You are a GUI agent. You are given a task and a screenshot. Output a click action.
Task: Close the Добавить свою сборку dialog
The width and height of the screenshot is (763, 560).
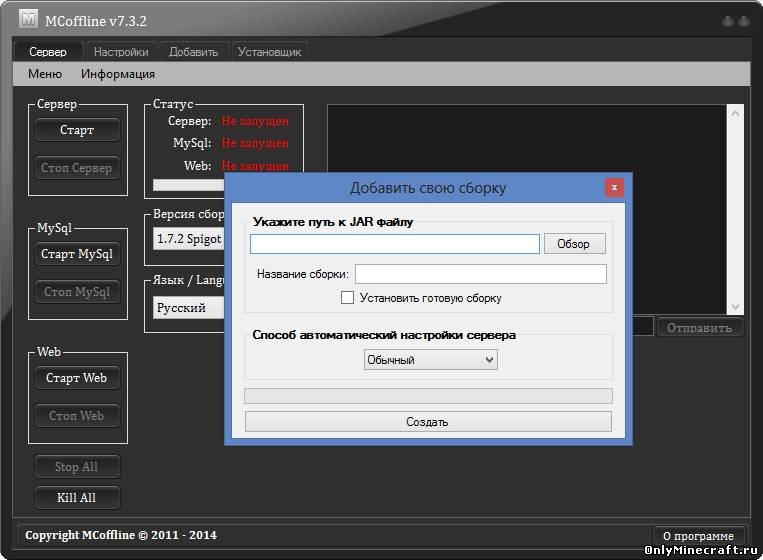[x=614, y=187]
